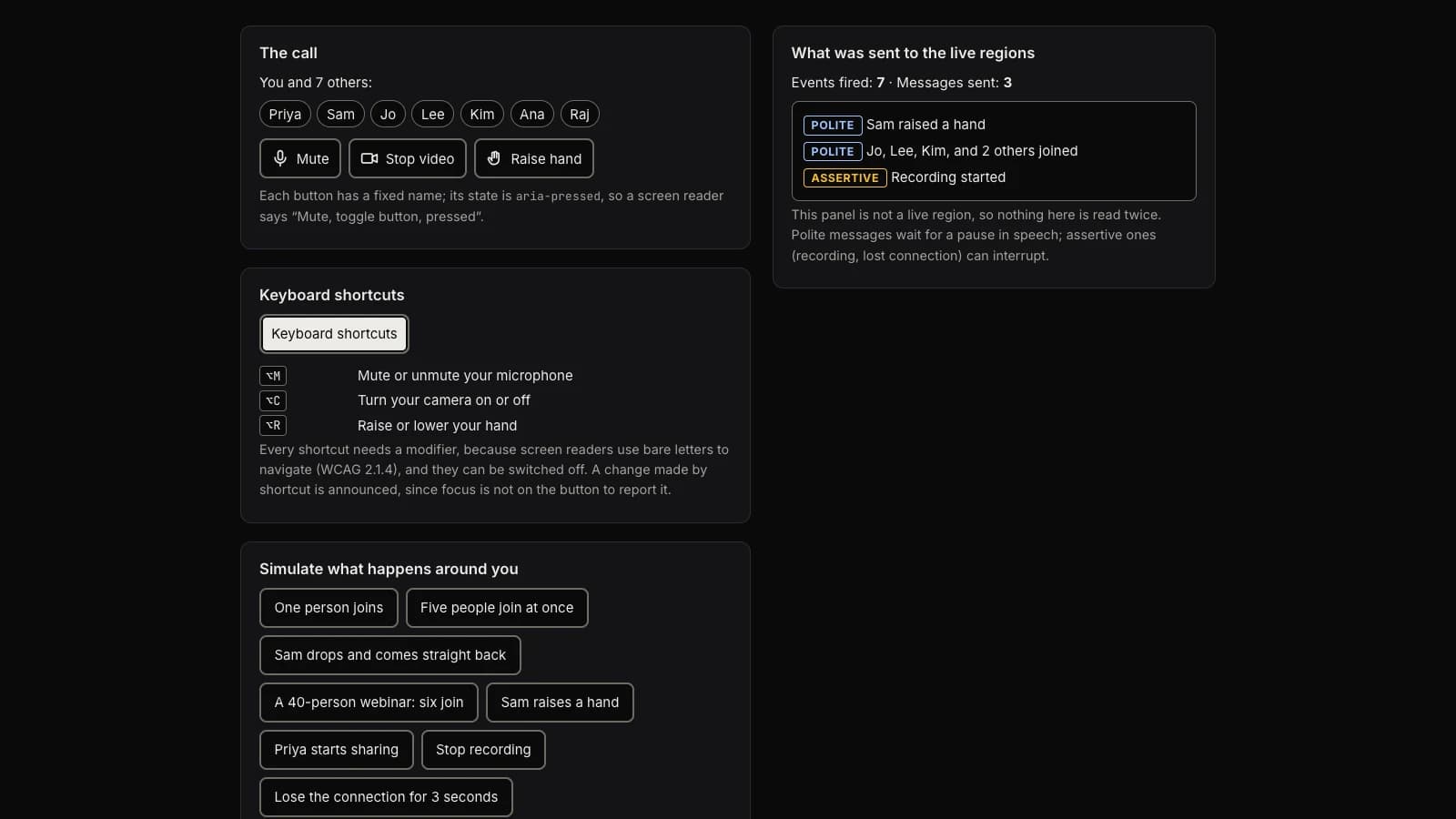Click 'The call' heading

coord(288,53)
